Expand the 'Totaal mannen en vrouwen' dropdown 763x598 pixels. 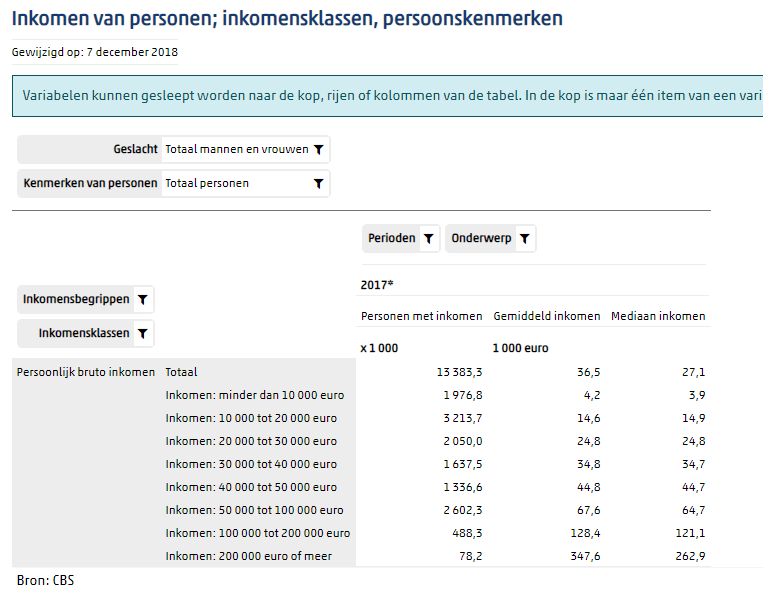pyautogui.click(x=237, y=149)
